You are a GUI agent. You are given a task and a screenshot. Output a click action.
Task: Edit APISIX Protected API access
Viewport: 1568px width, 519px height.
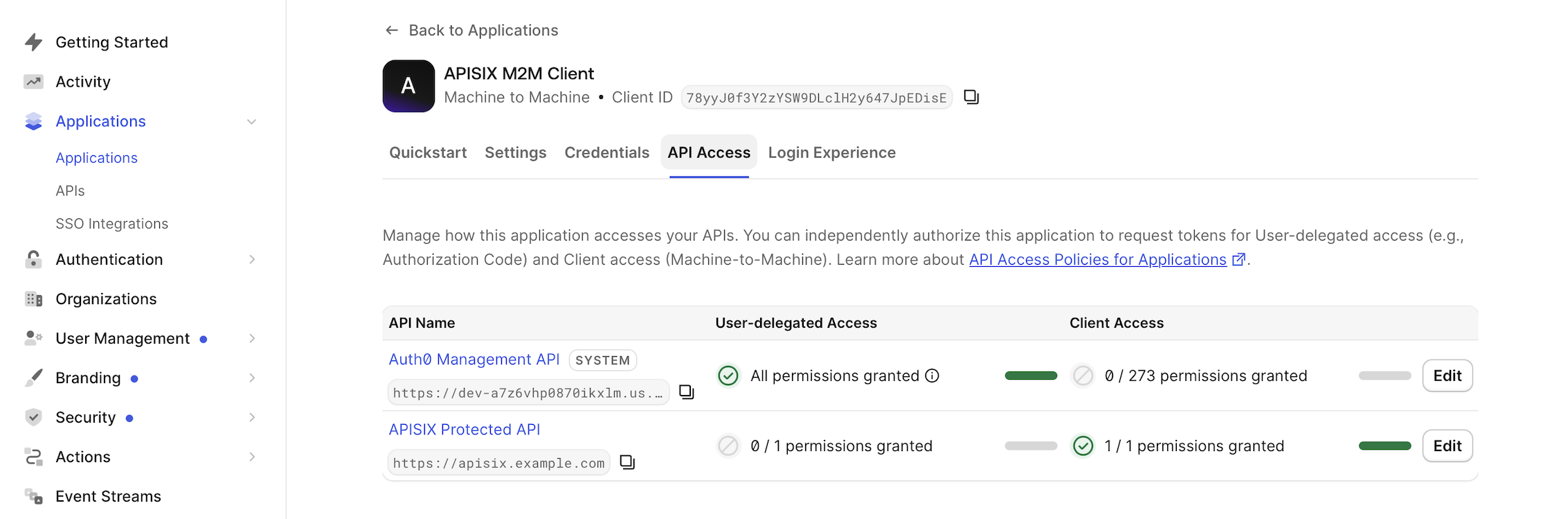pos(1448,446)
